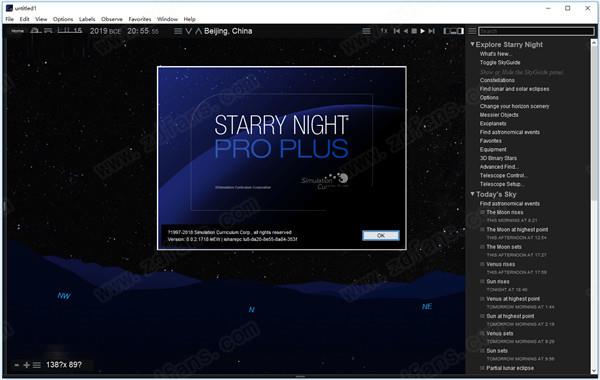Select The Moon sets event
The width and height of the screenshot is (600, 380).
(x=504, y=247)
